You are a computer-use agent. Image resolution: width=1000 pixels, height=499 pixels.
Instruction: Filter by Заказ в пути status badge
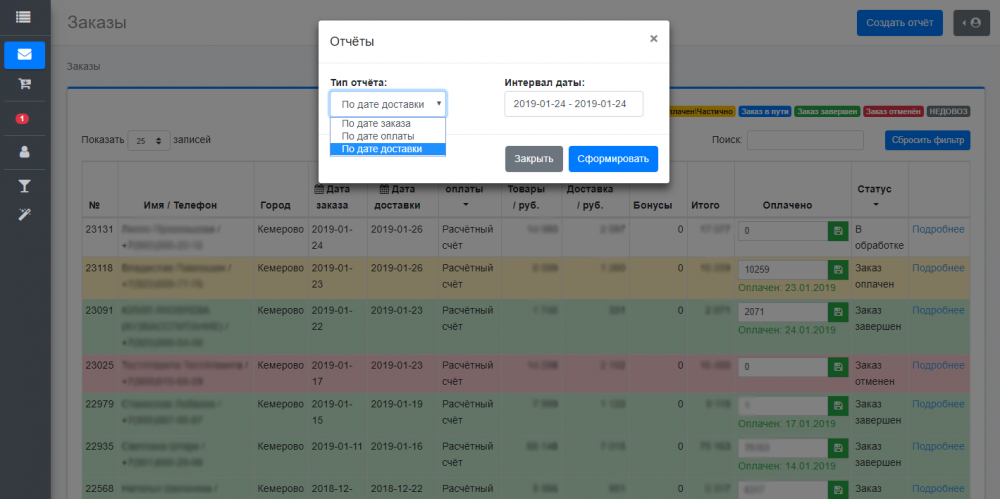coord(765,112)
